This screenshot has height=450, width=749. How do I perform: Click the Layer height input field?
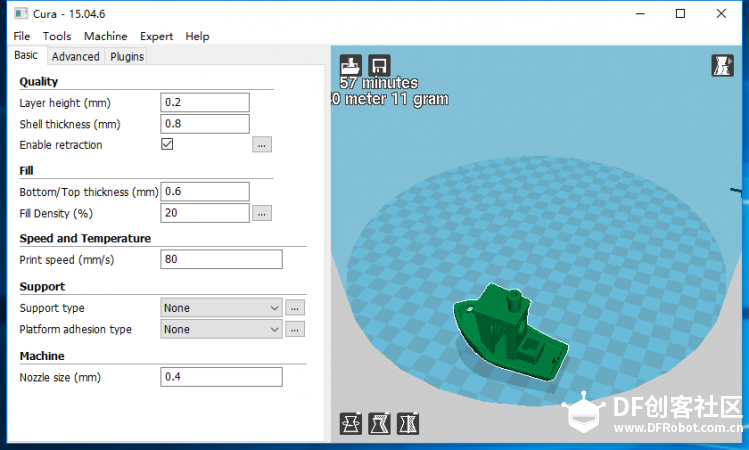[205, 102]
